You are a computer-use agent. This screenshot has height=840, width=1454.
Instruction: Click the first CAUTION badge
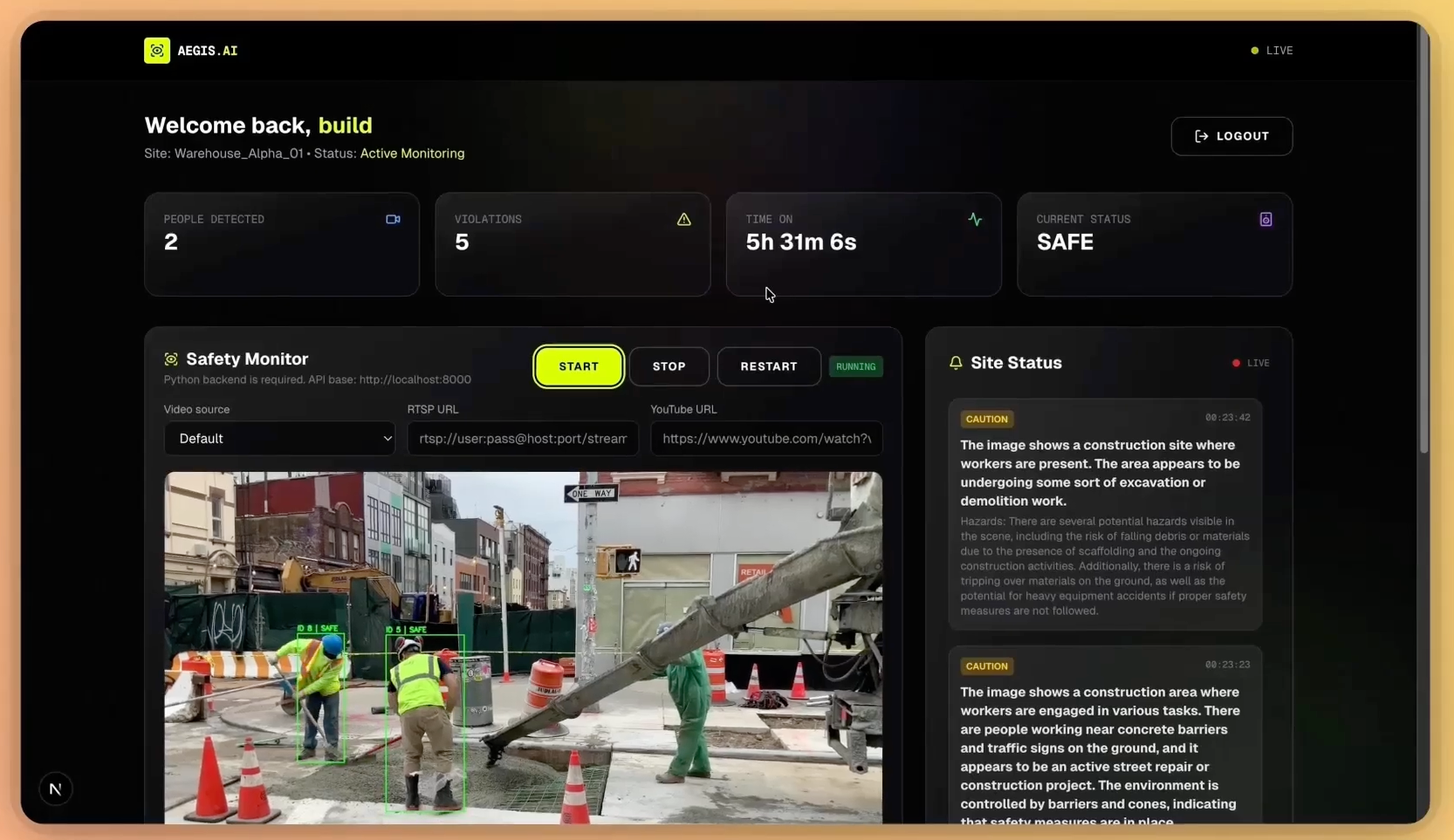point(987,419)
